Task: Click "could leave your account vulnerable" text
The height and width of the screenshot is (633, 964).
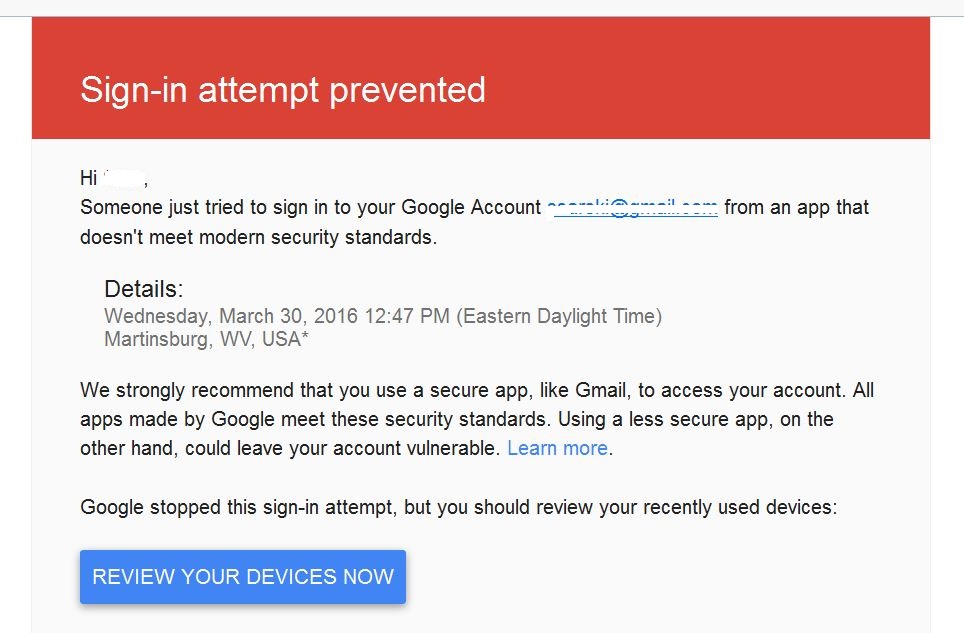Action: click(341, 449)
